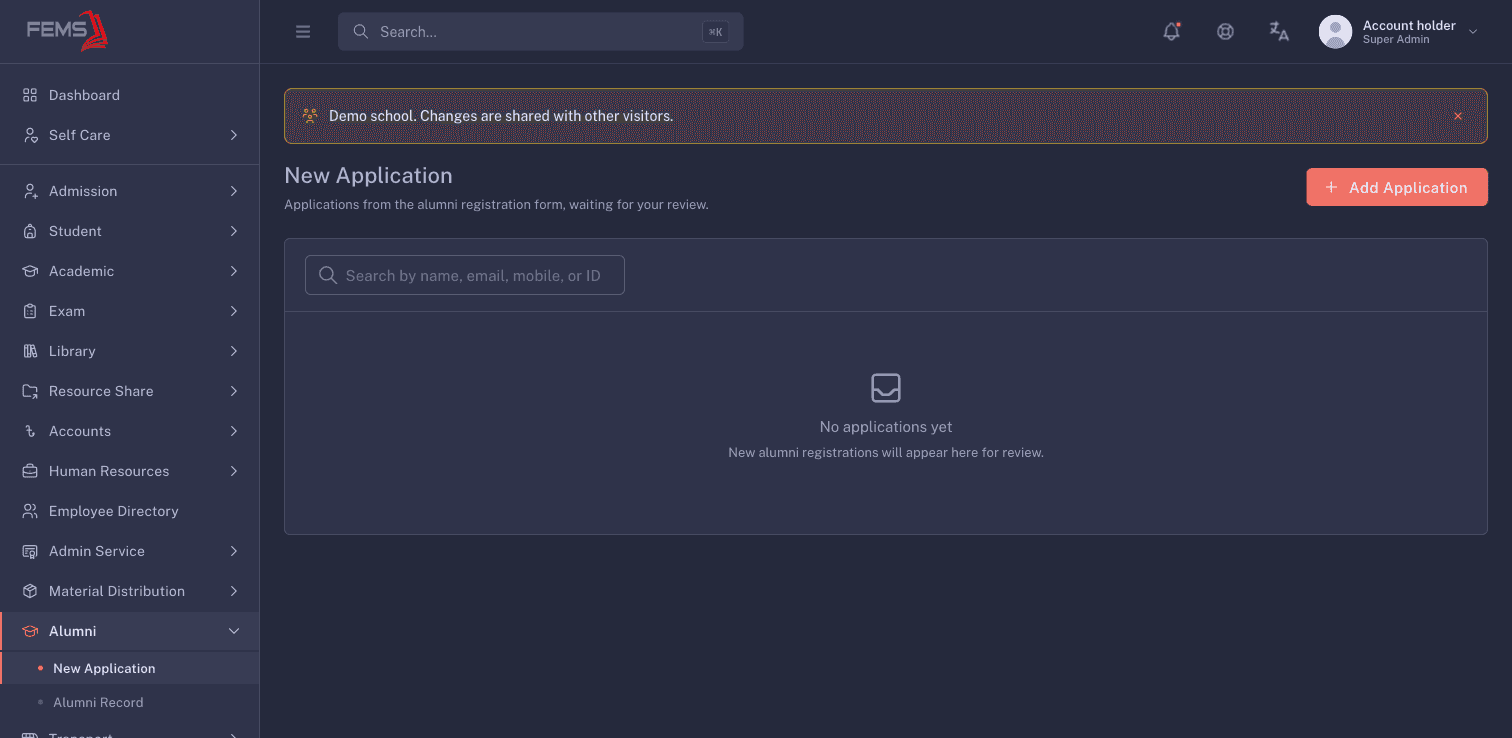Image resolution: width=1512 pixels, height=738 pixels.
Task: Expand the Self Care chevron
Action: [x=234, y=135]
